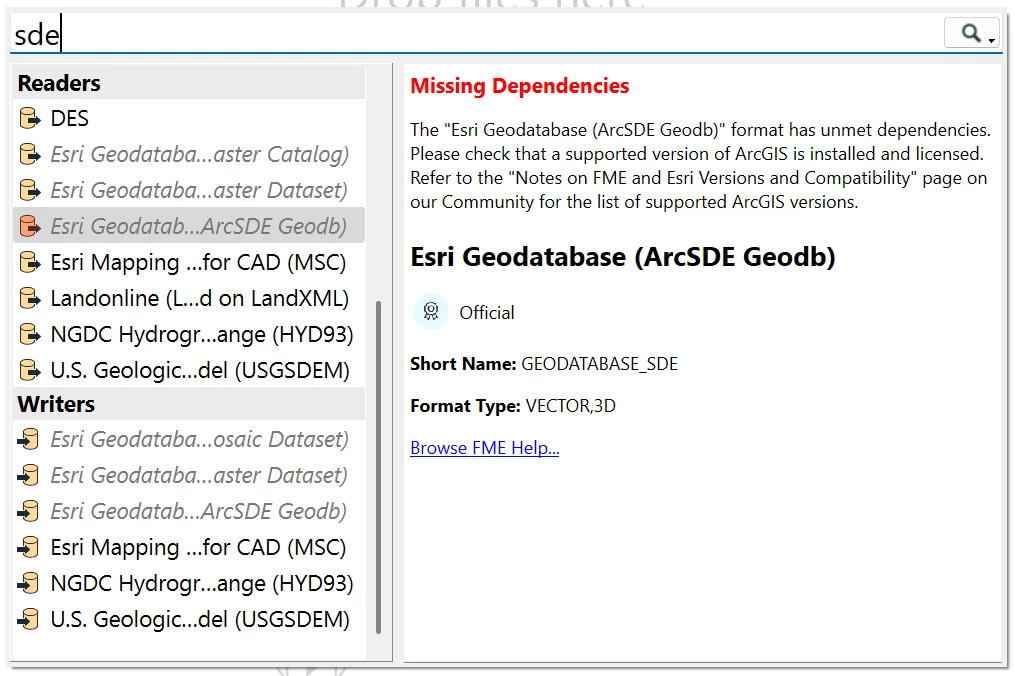This screenshot has width=1015, height=676.
Task: Click the Writers section header
Action: [189, 404]
